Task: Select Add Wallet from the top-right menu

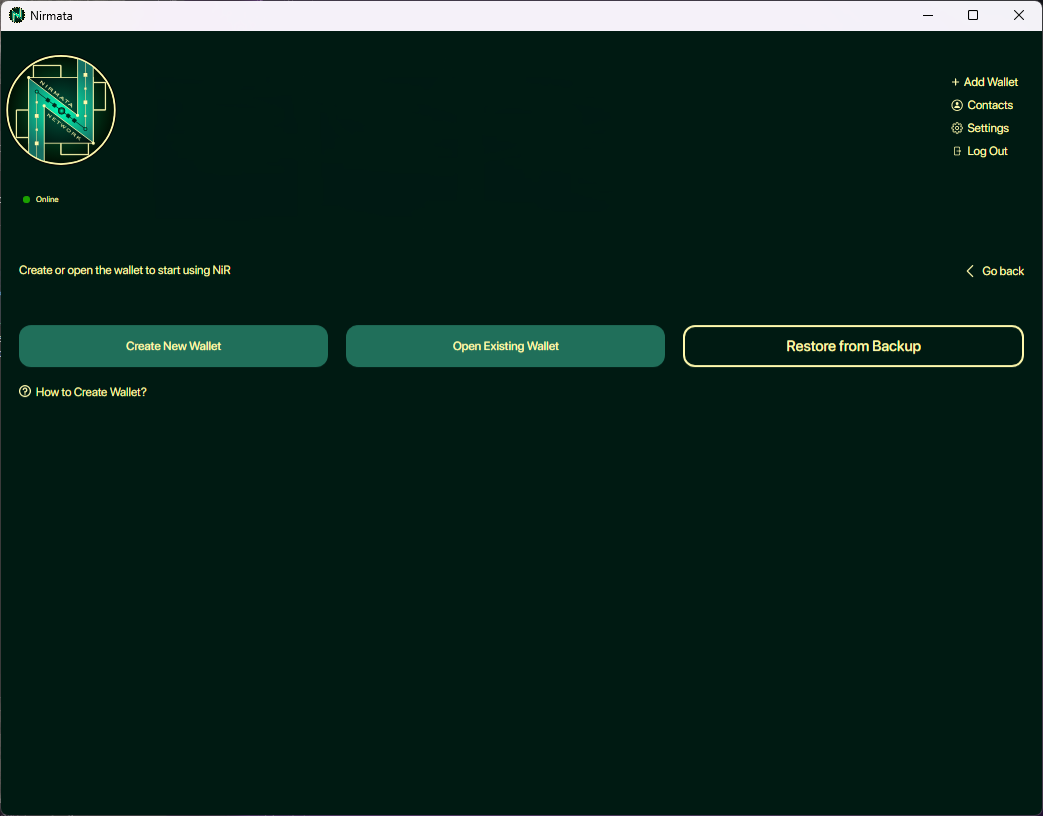Action: [991, 81]
